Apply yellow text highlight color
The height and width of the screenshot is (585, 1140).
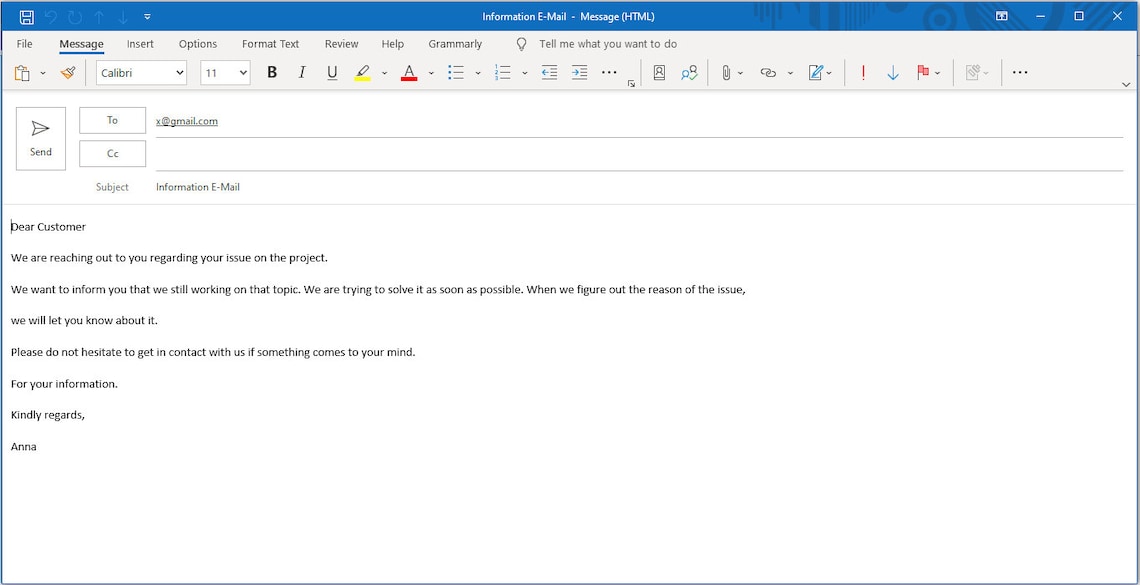click(362, 73)
